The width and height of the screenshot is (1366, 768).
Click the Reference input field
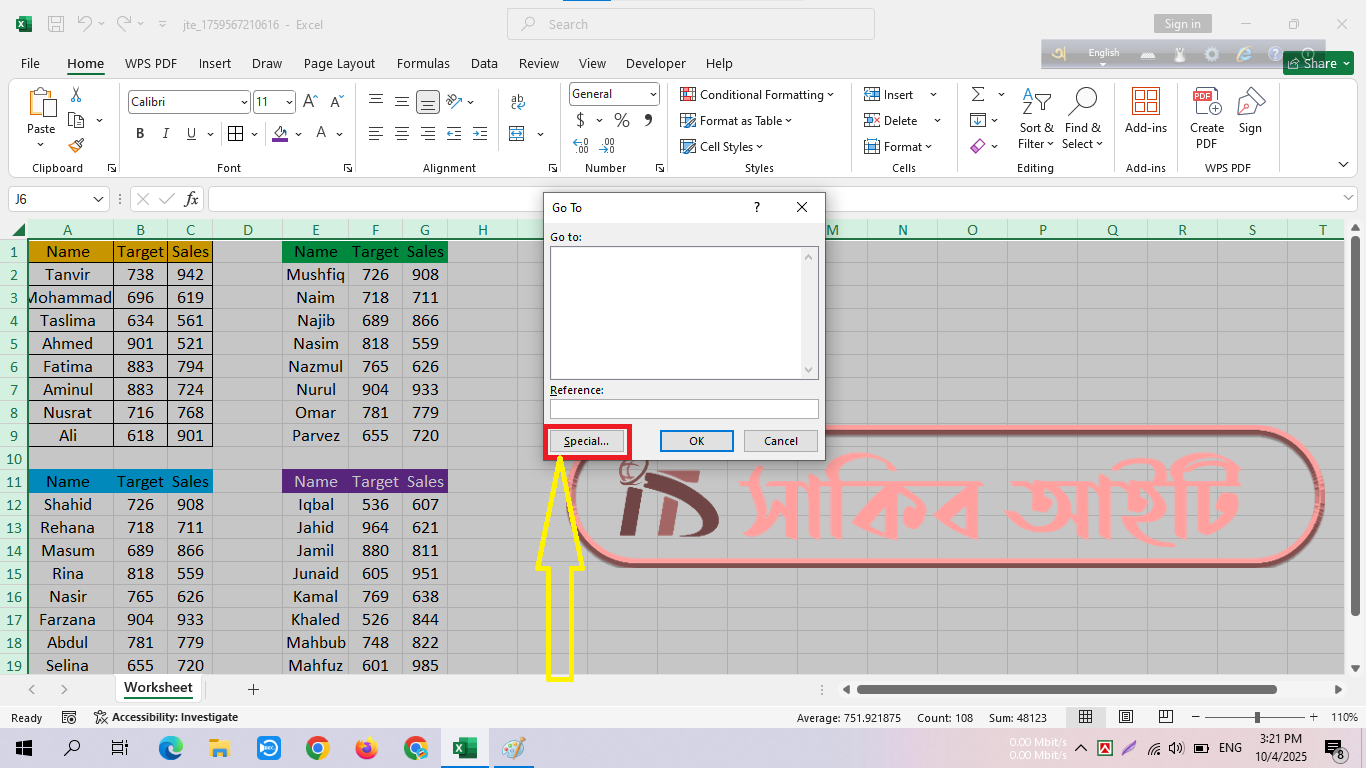coord(684,408)
